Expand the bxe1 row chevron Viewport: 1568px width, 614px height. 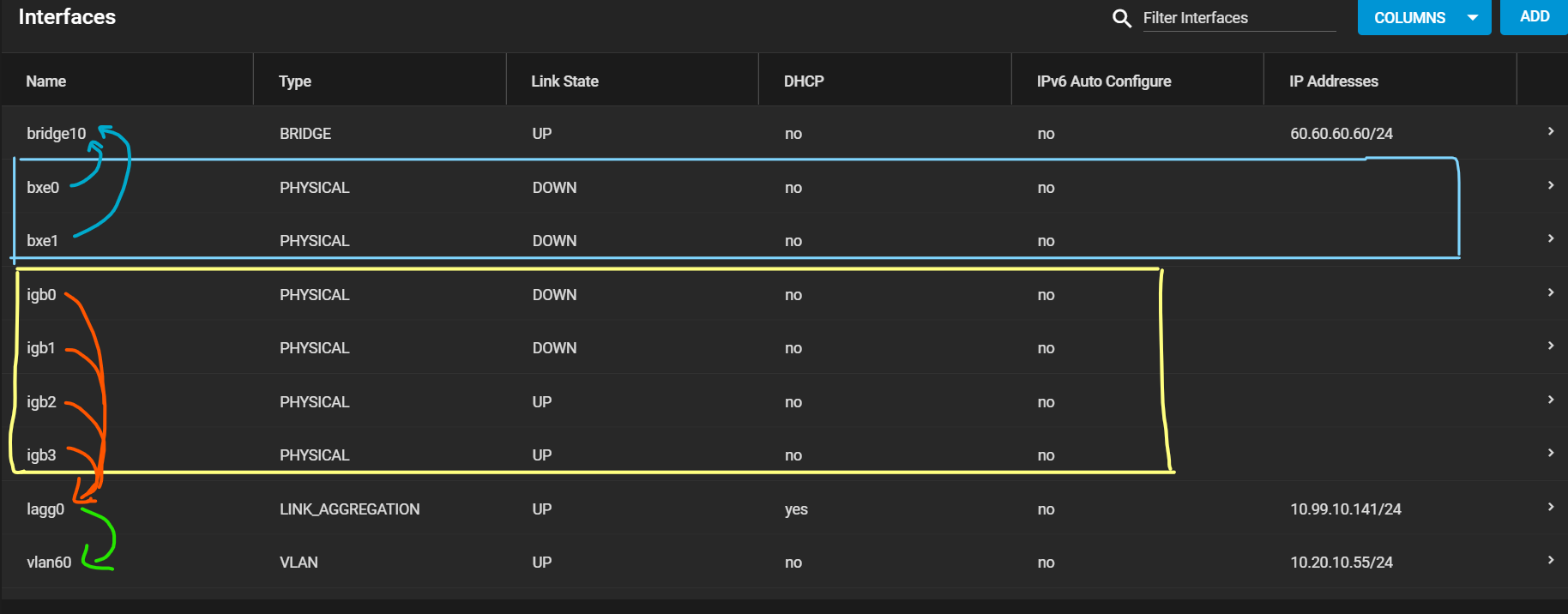1551,238
